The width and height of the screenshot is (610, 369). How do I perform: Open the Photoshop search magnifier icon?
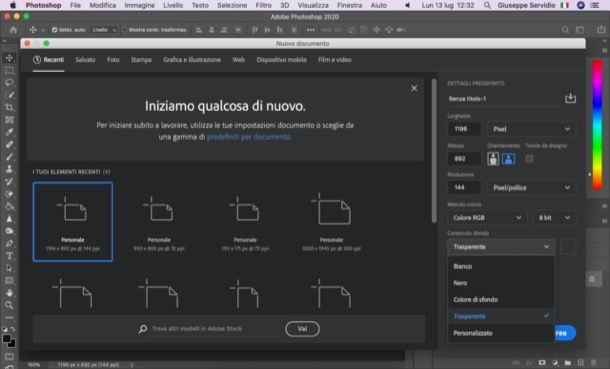[565, 30]
